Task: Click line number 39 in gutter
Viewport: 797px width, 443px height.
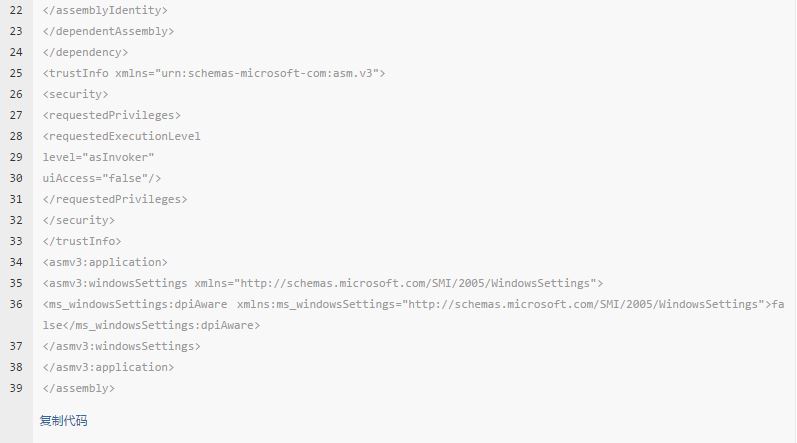Action: pos(16,388)
